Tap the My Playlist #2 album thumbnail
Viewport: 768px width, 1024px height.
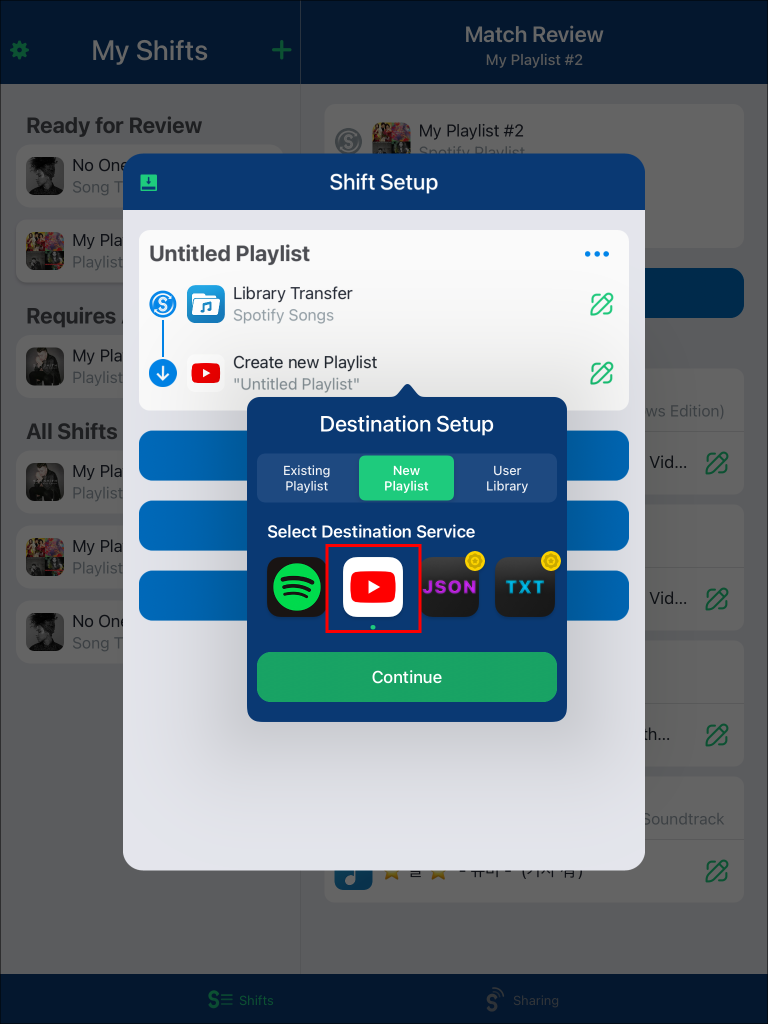point(391,138)
